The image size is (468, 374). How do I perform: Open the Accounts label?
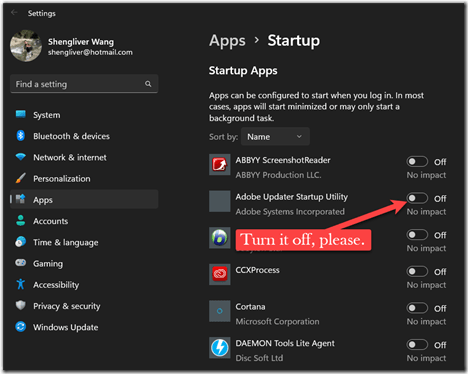click(50, 221)
